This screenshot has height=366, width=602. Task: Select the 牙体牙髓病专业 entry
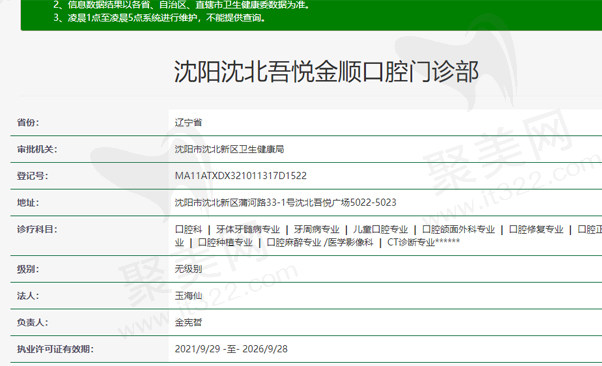[248, 229]
